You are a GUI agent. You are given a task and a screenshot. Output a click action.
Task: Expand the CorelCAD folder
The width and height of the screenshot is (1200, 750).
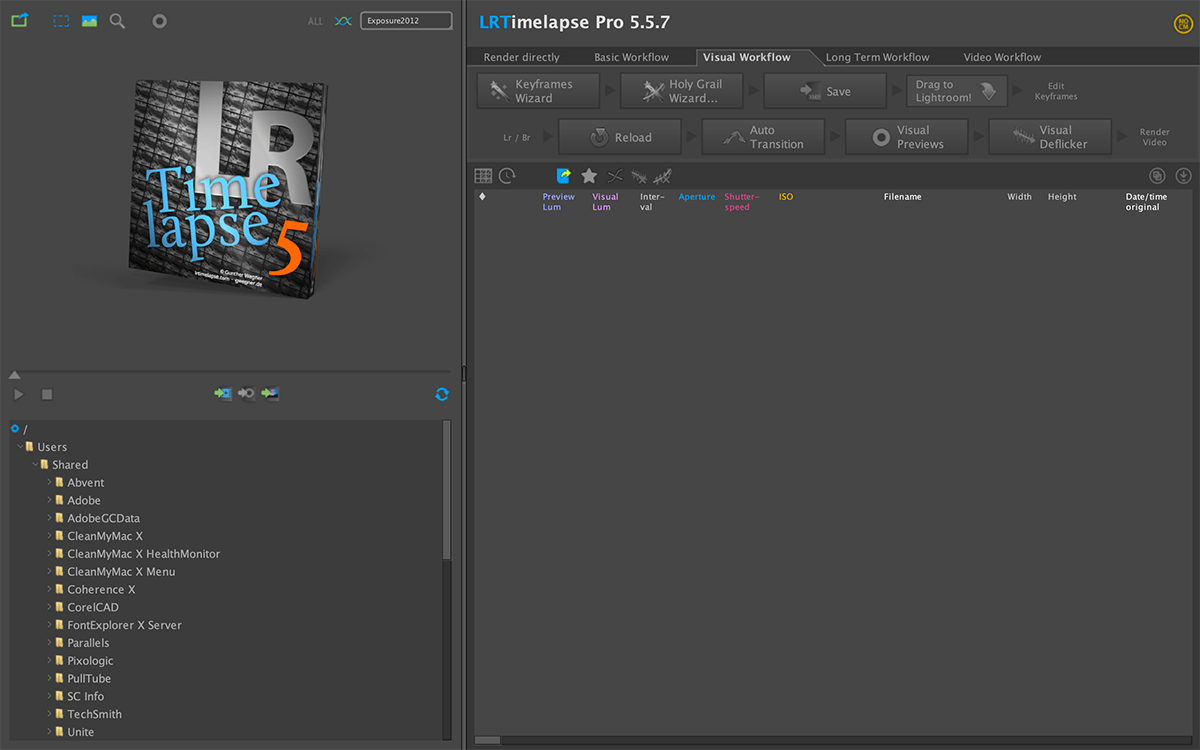tap(49, 607)
